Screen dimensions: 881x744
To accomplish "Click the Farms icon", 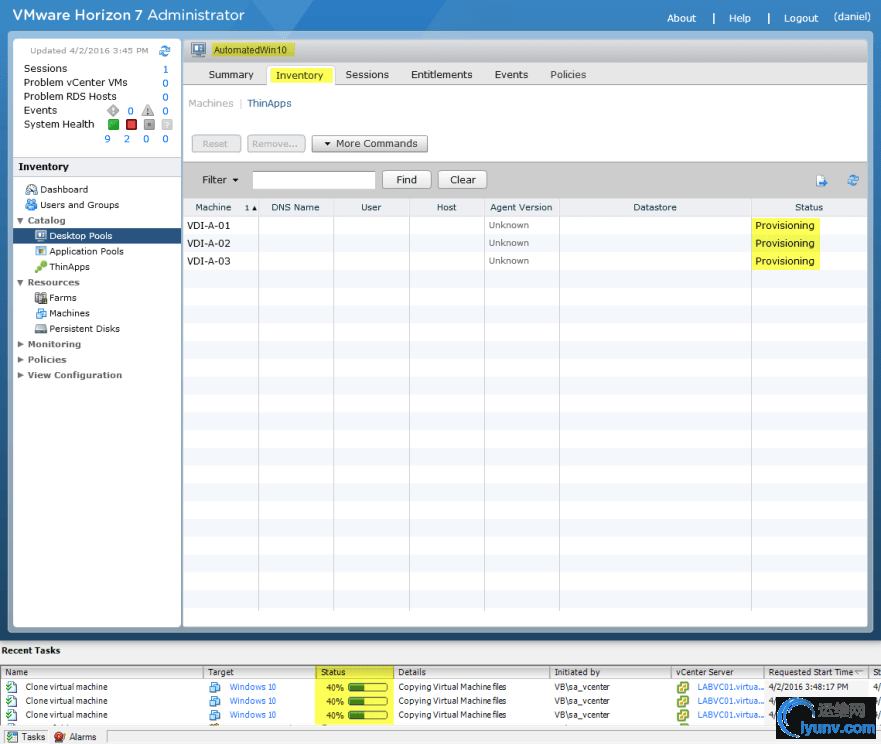I will 41,297.
